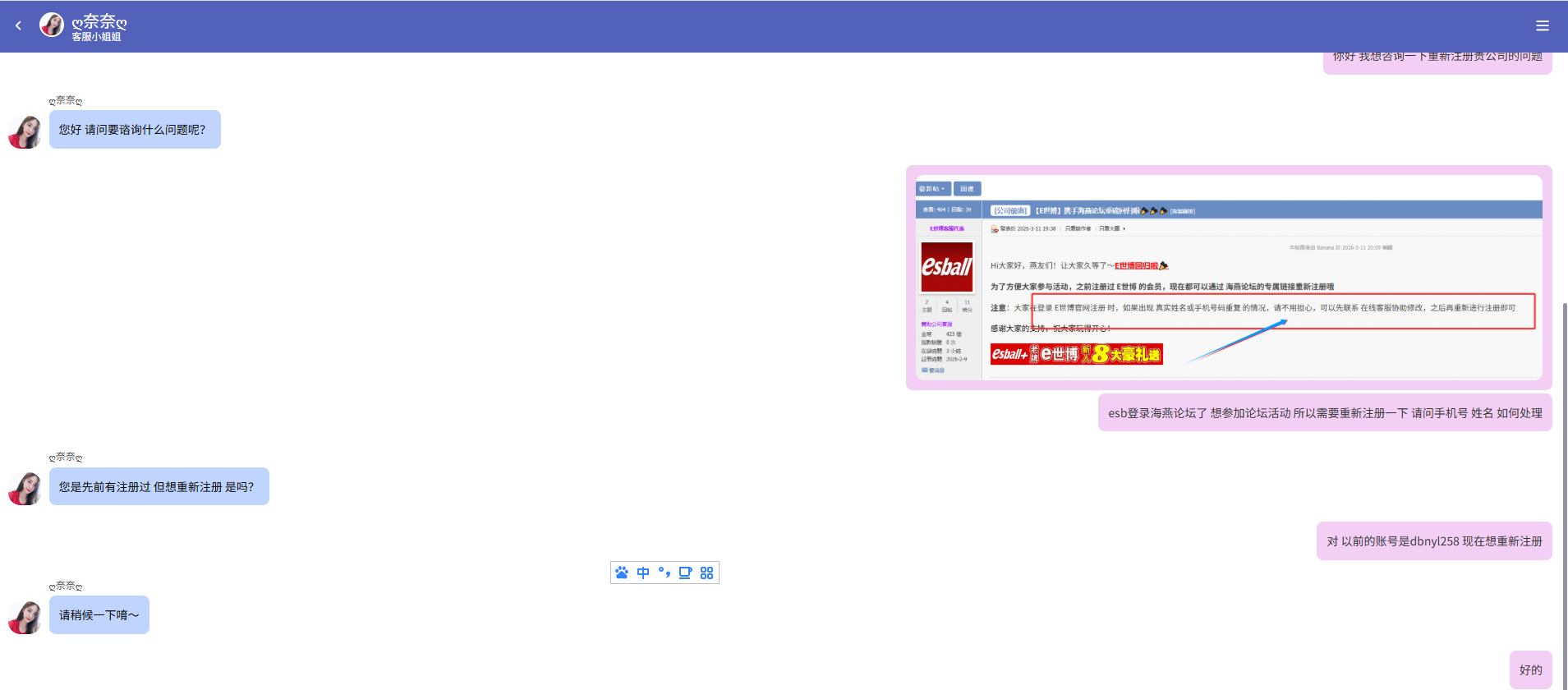This screenshot has width=1568, height=690.
Task: Select the message 您是先前有注册过 但想重新注册 是吗?
Action: coord(159,486)
